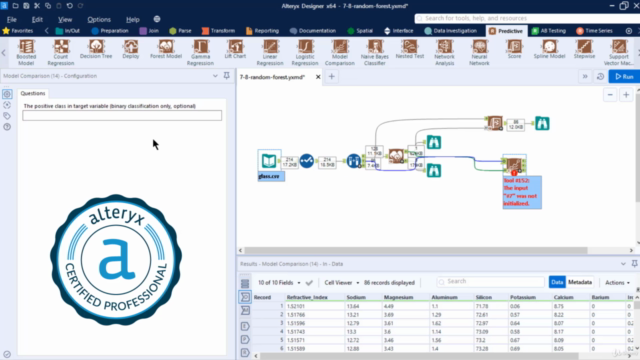
Task: Select the Support Vector Machine tool
Action: (x=619, y=52)
